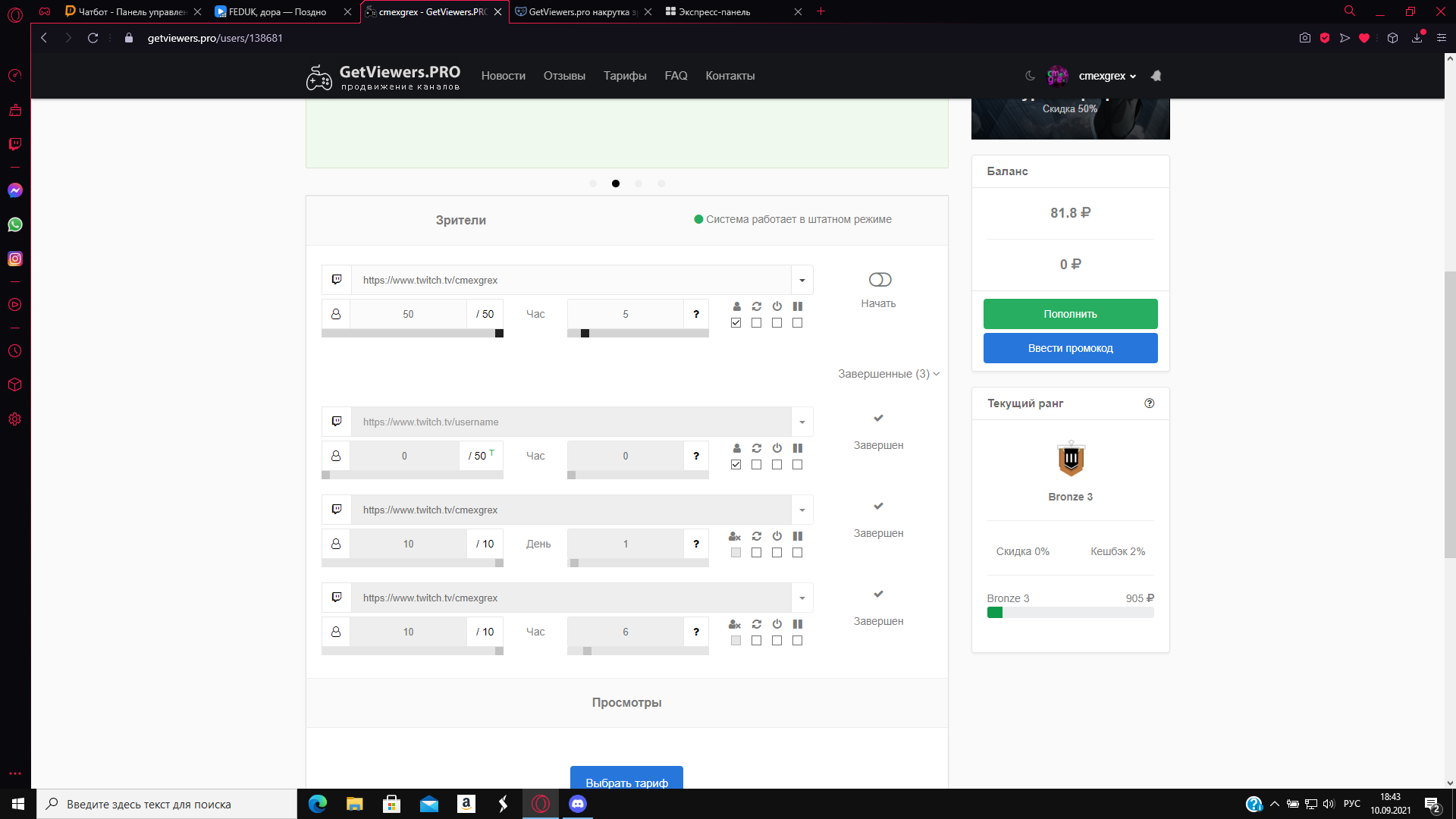Click Ввести промокод button

pyautogui.click(x=1071, y=348)
